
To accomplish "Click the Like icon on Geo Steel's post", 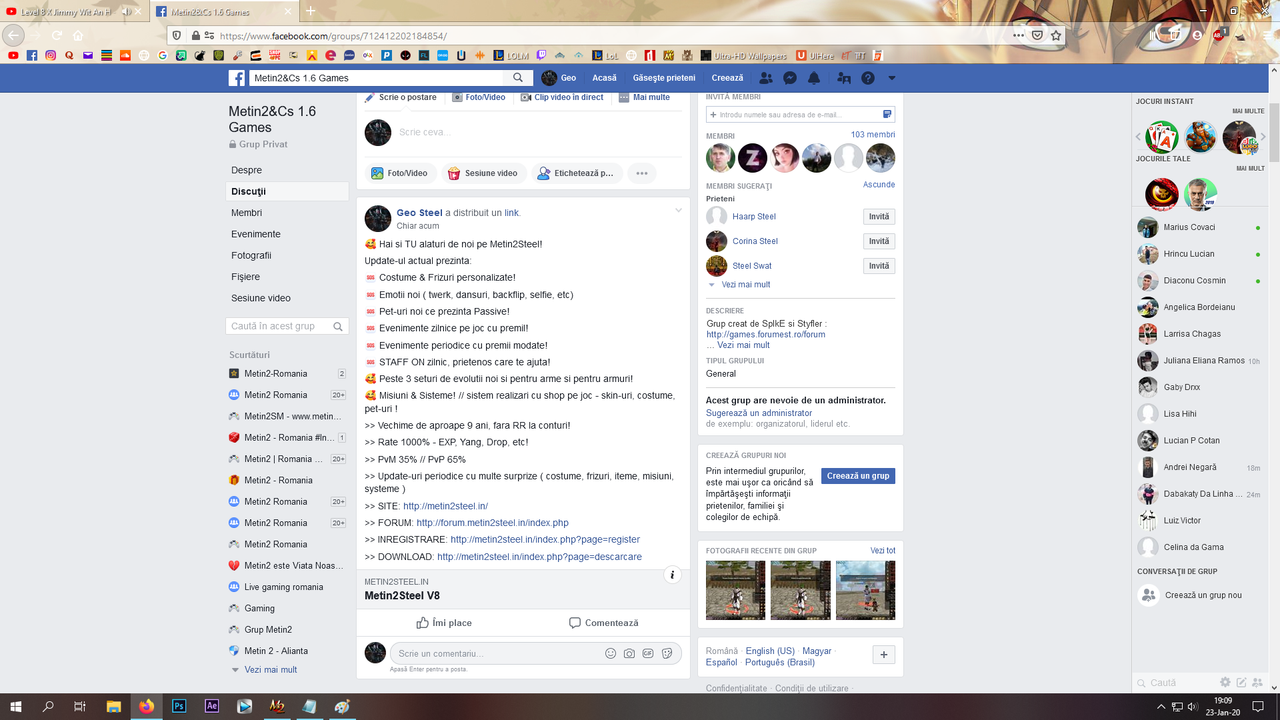I will click(422, 622).
